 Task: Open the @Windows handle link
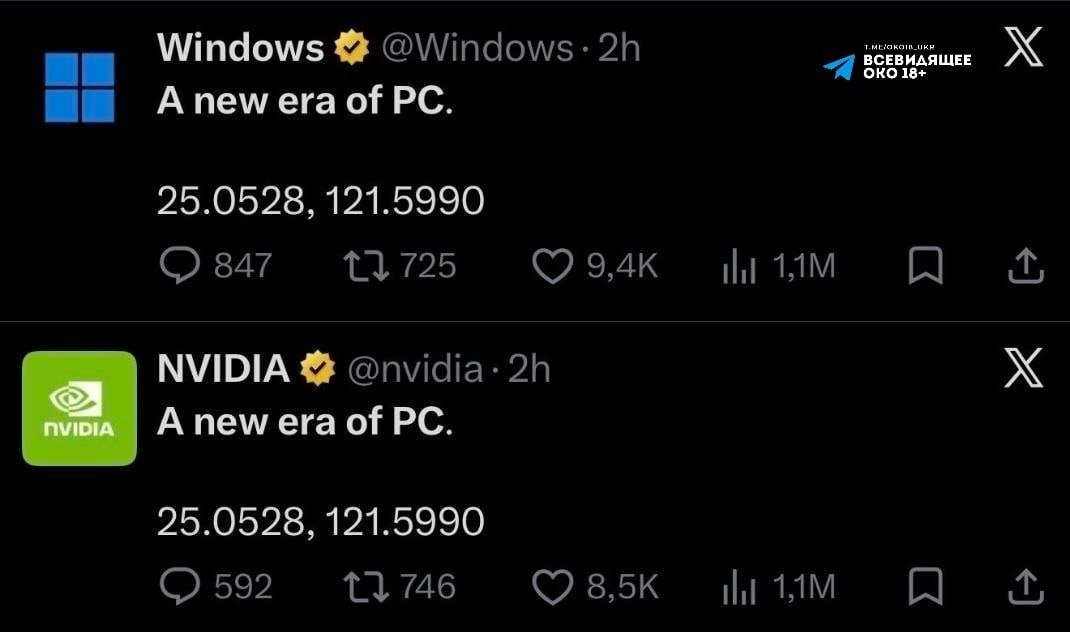coord(477,48)
